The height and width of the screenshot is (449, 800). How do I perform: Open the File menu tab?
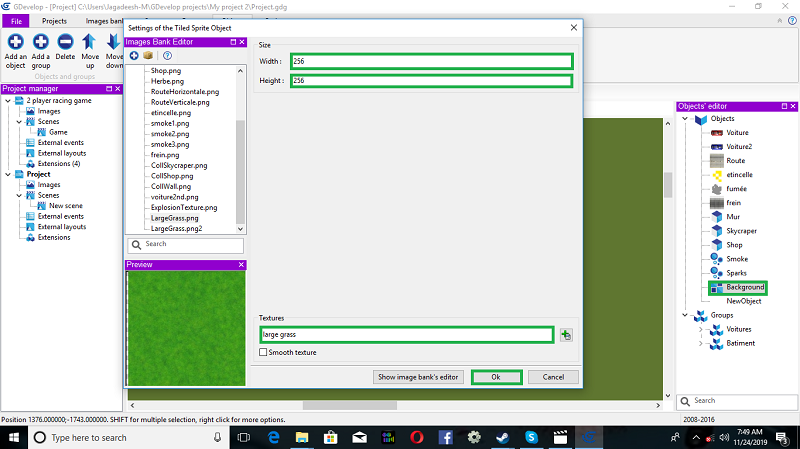16,21
